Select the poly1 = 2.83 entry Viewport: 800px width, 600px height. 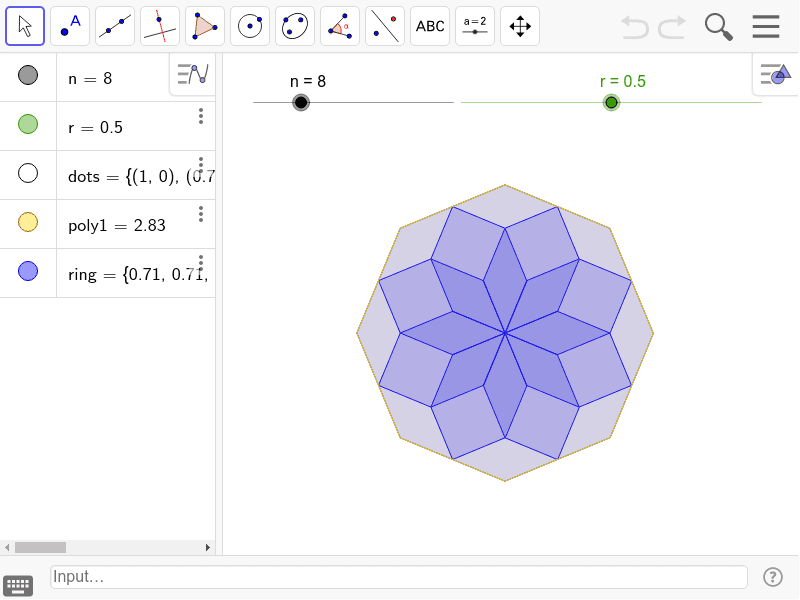pyautogui.click(x=117, y=226)
